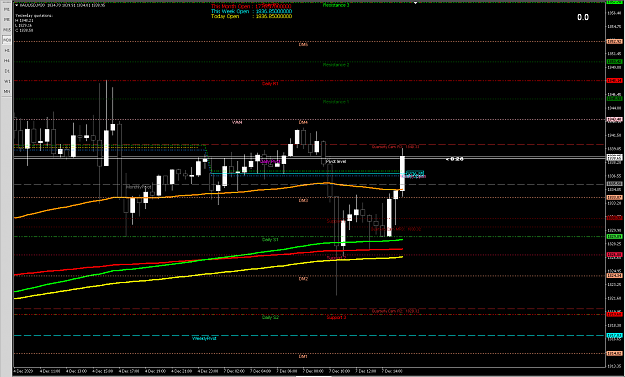
Task: Switch chart to M5 timeframe
Action: click(7, 20)
